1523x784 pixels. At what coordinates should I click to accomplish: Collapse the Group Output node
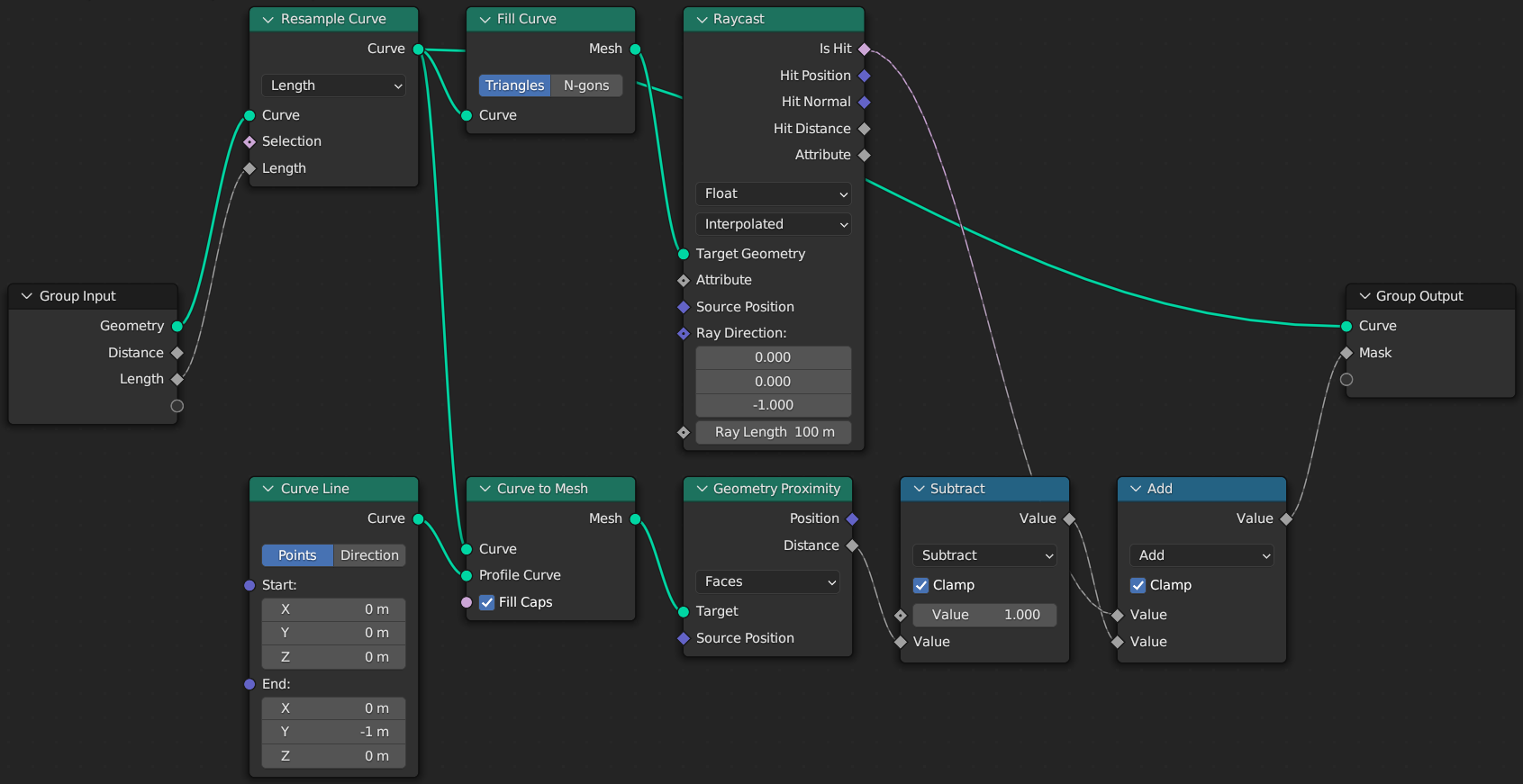pos(1364,296)
